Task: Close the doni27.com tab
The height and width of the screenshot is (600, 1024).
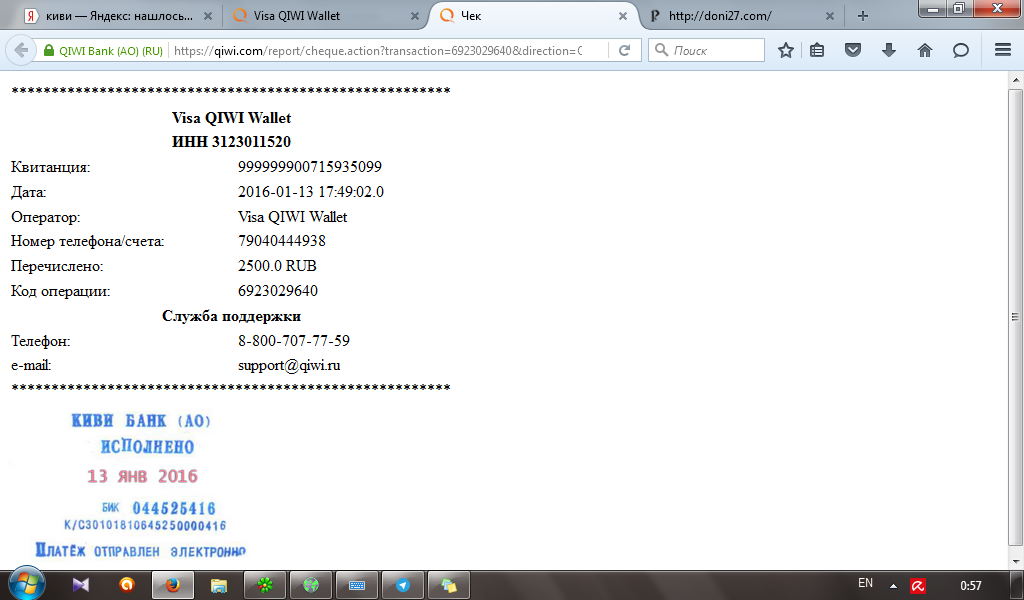Action: (x=829, y=16)
